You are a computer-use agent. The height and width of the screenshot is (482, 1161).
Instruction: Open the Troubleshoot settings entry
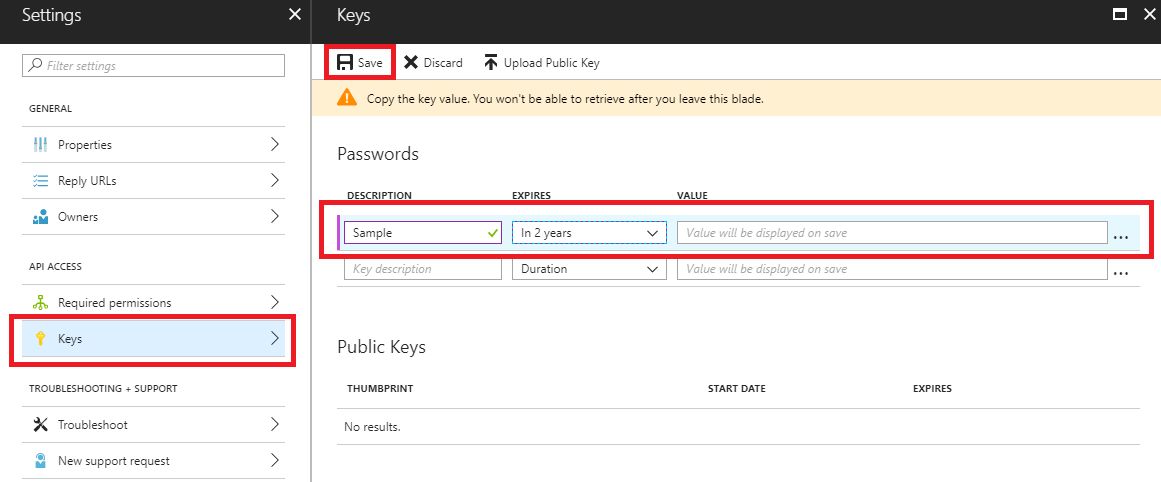pos(153,425)
